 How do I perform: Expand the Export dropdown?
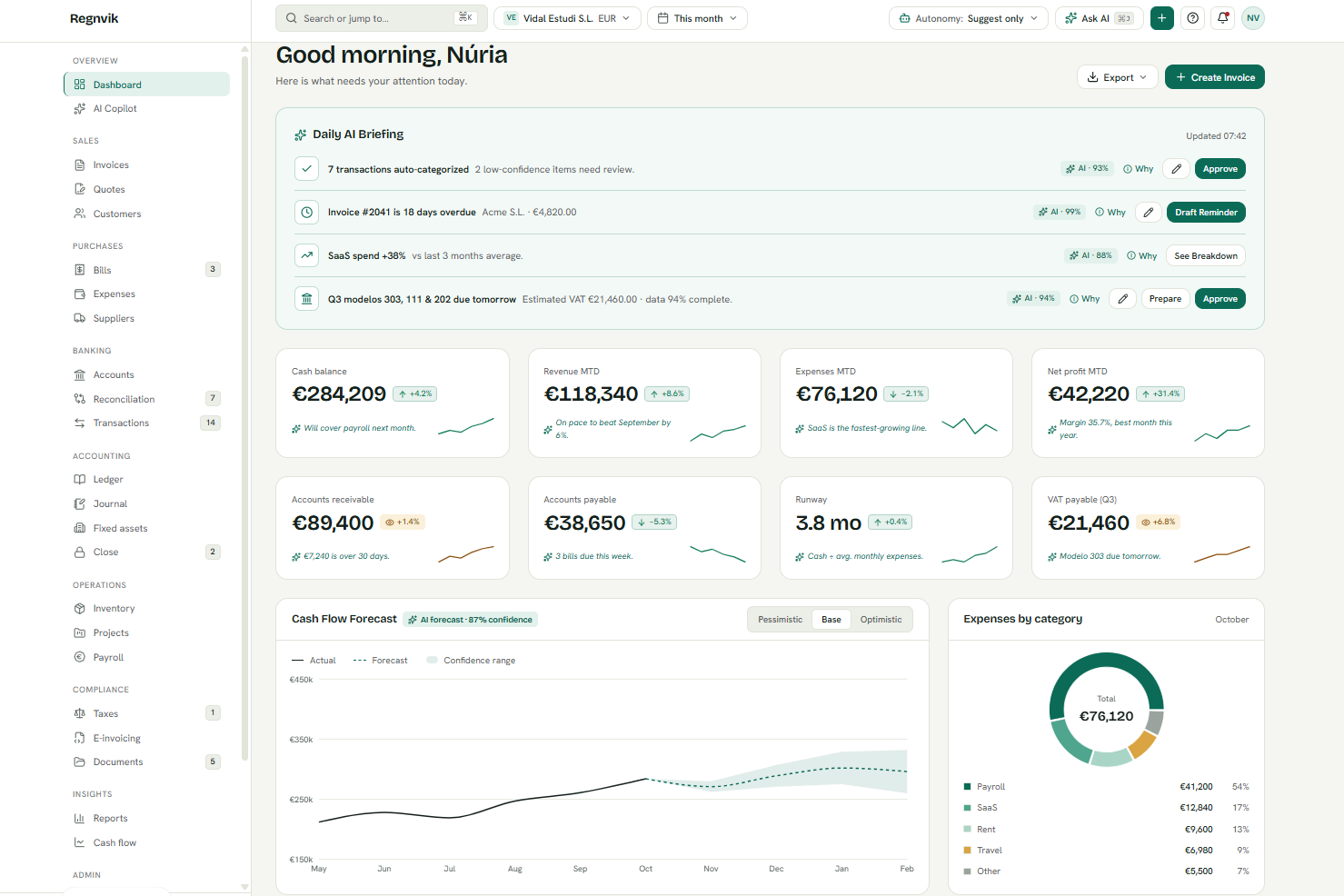tap(1118, 77)
